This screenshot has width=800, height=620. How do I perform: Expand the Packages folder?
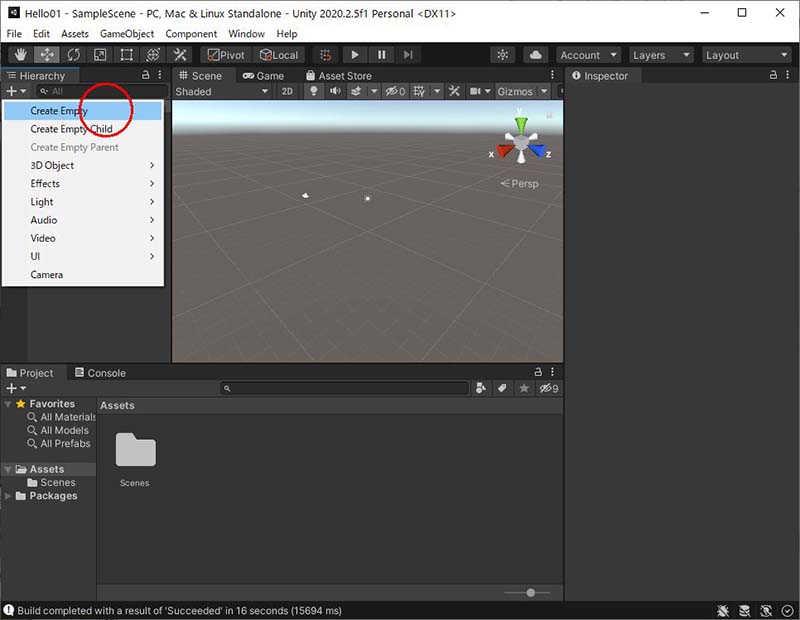8,495
